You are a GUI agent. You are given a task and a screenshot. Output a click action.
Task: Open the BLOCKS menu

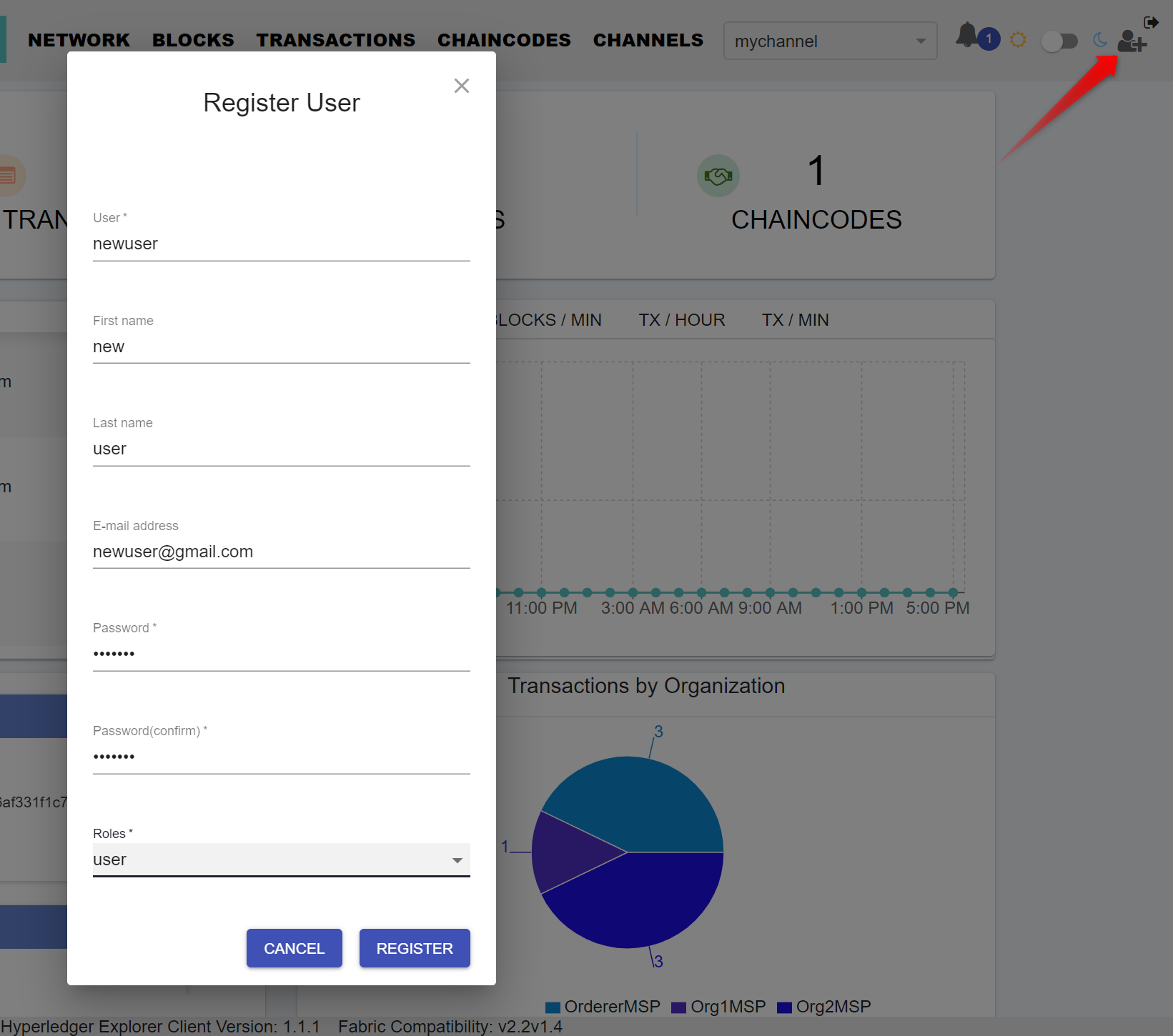[193, 40]
